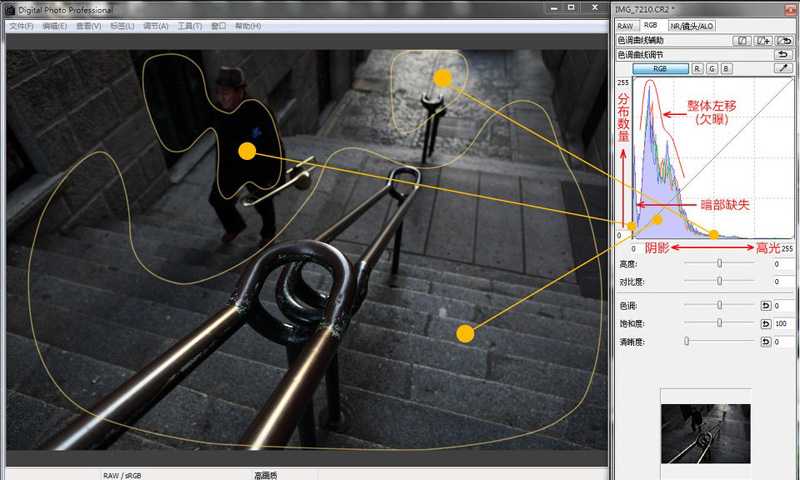Open the 窗口 menu

[x=219, y=26]
